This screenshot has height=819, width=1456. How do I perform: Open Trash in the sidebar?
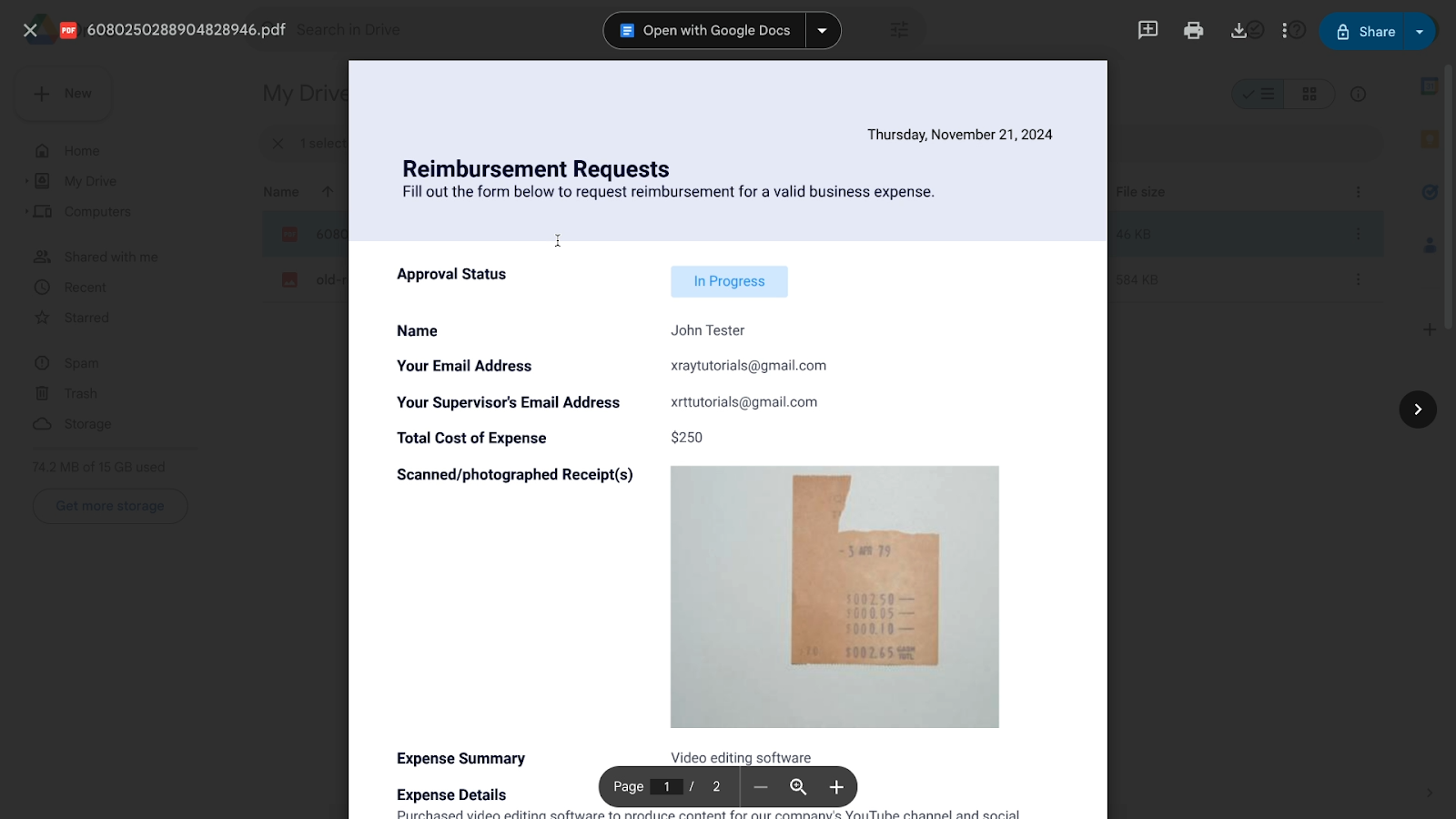coord(80,393)
